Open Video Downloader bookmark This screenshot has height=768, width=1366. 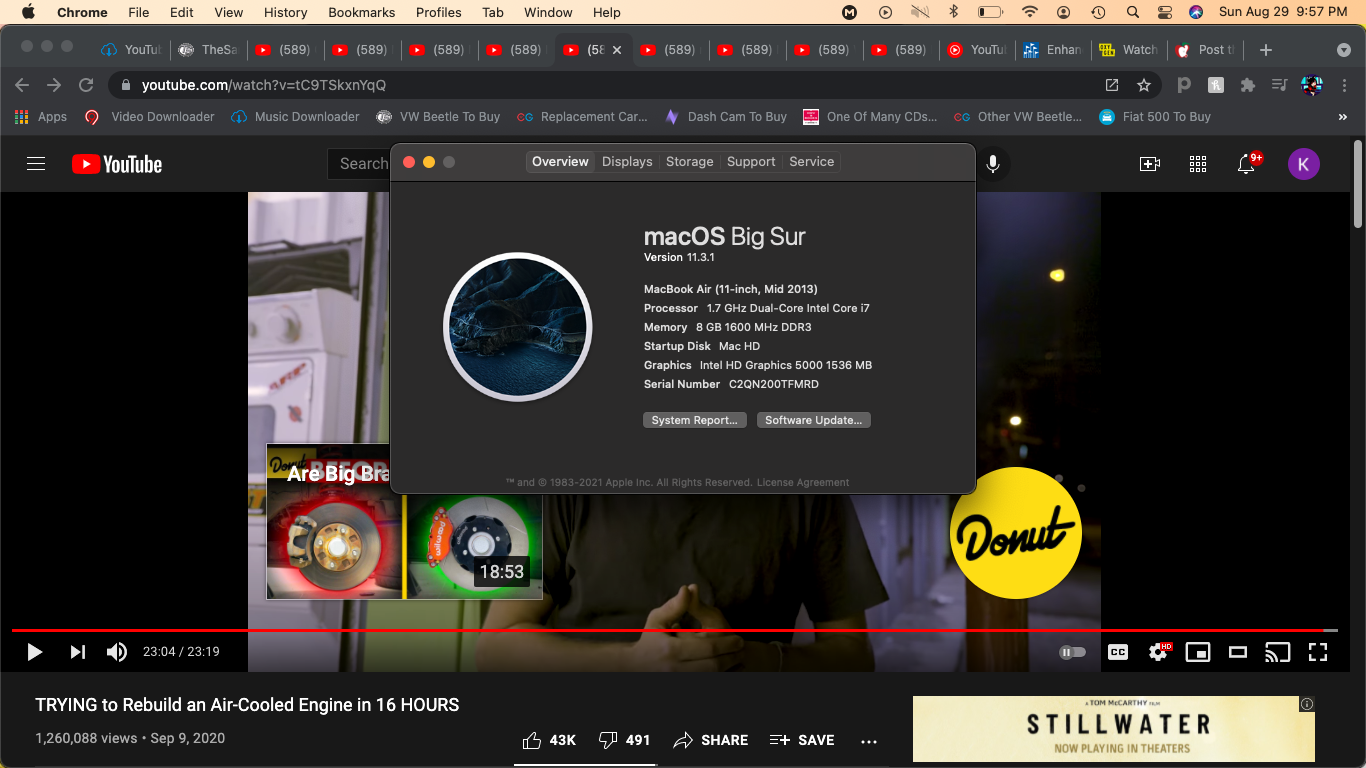pos(150,117)
